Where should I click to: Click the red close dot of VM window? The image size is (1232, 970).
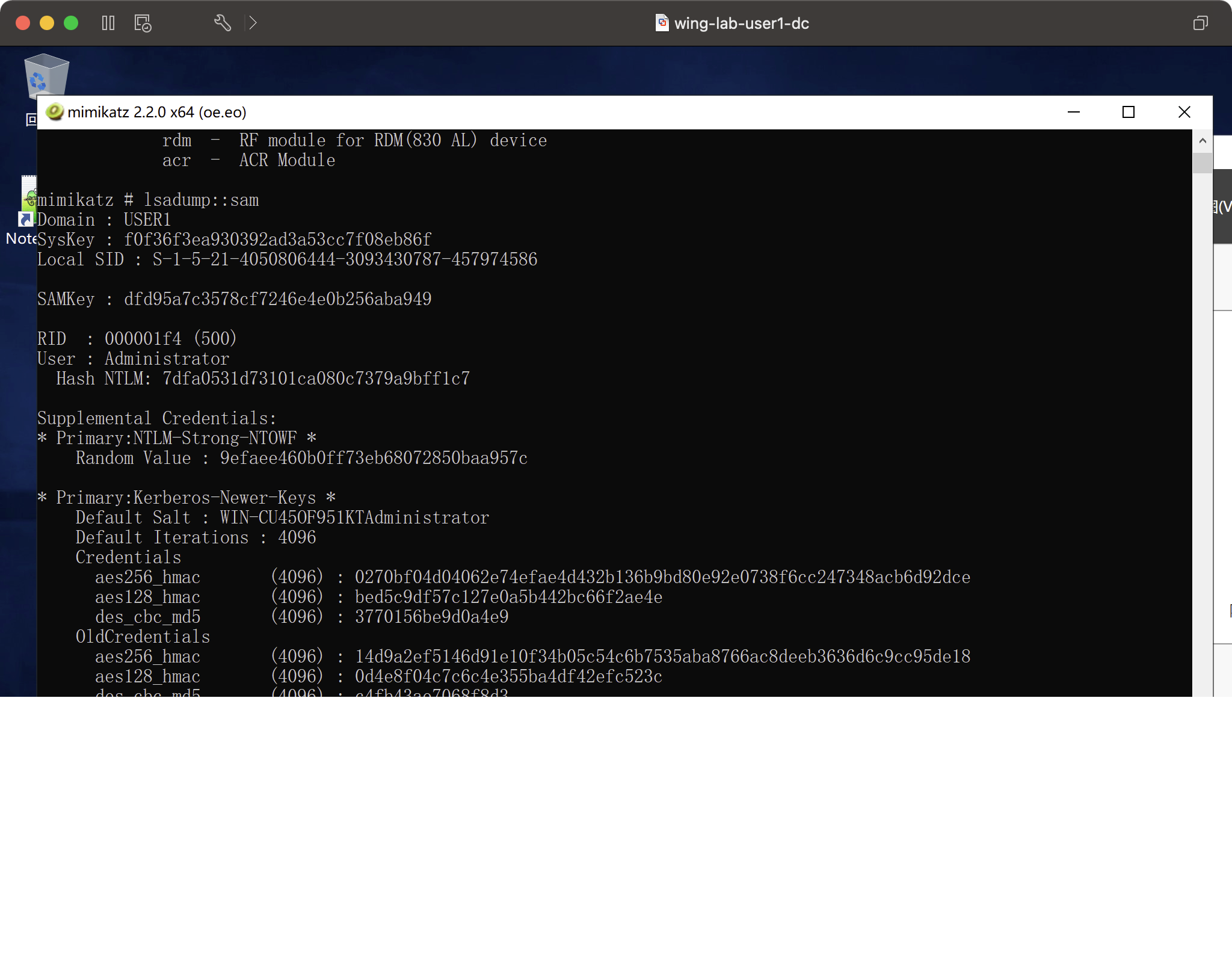[23, 23]
